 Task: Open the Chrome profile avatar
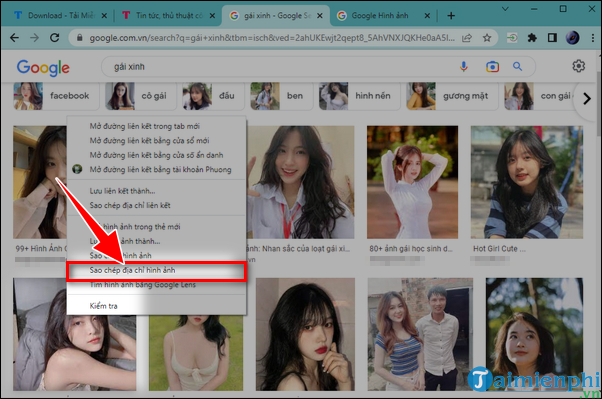pyautogui.click(x=572, y=38)
